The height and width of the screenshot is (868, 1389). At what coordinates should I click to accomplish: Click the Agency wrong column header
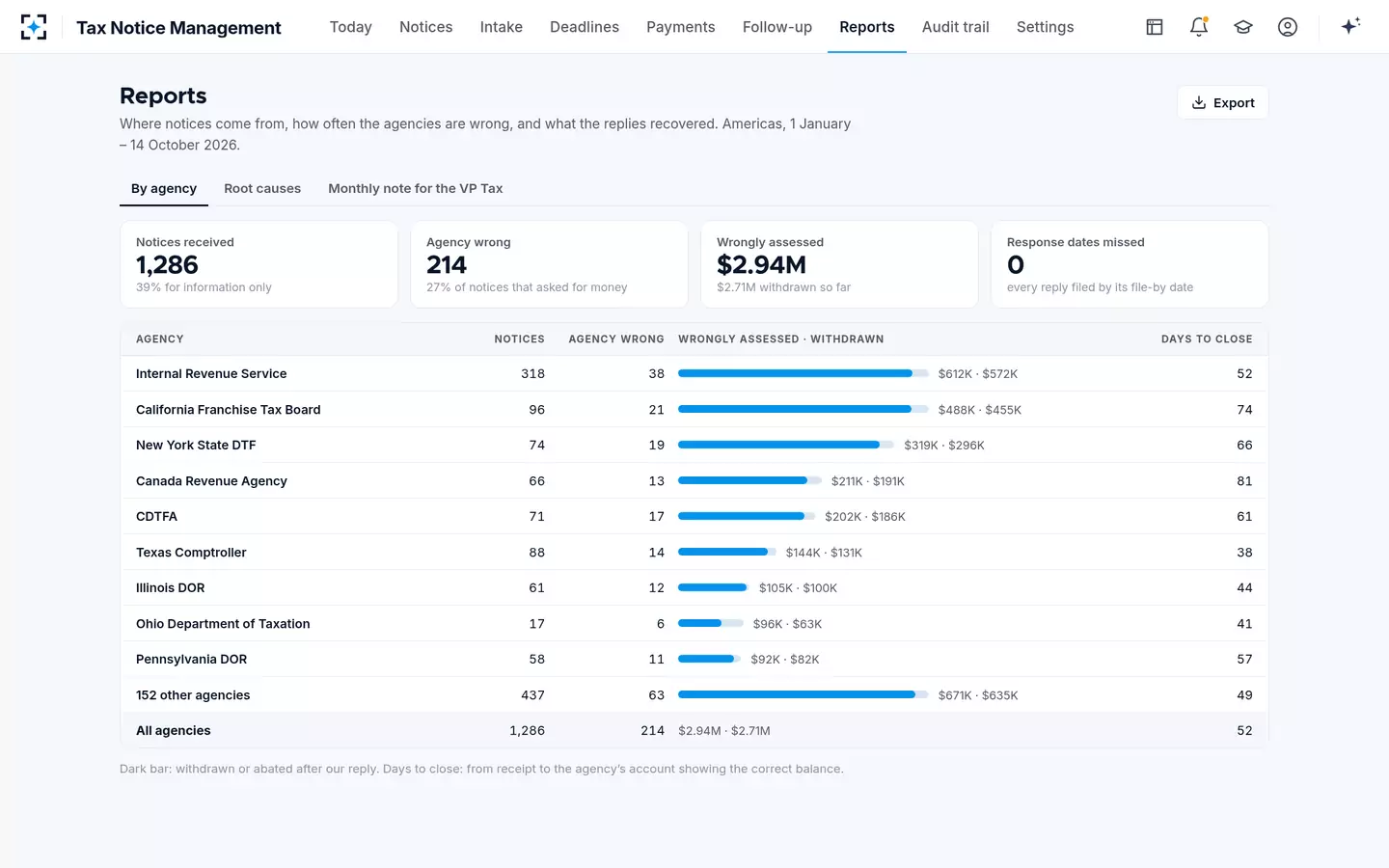616,339
